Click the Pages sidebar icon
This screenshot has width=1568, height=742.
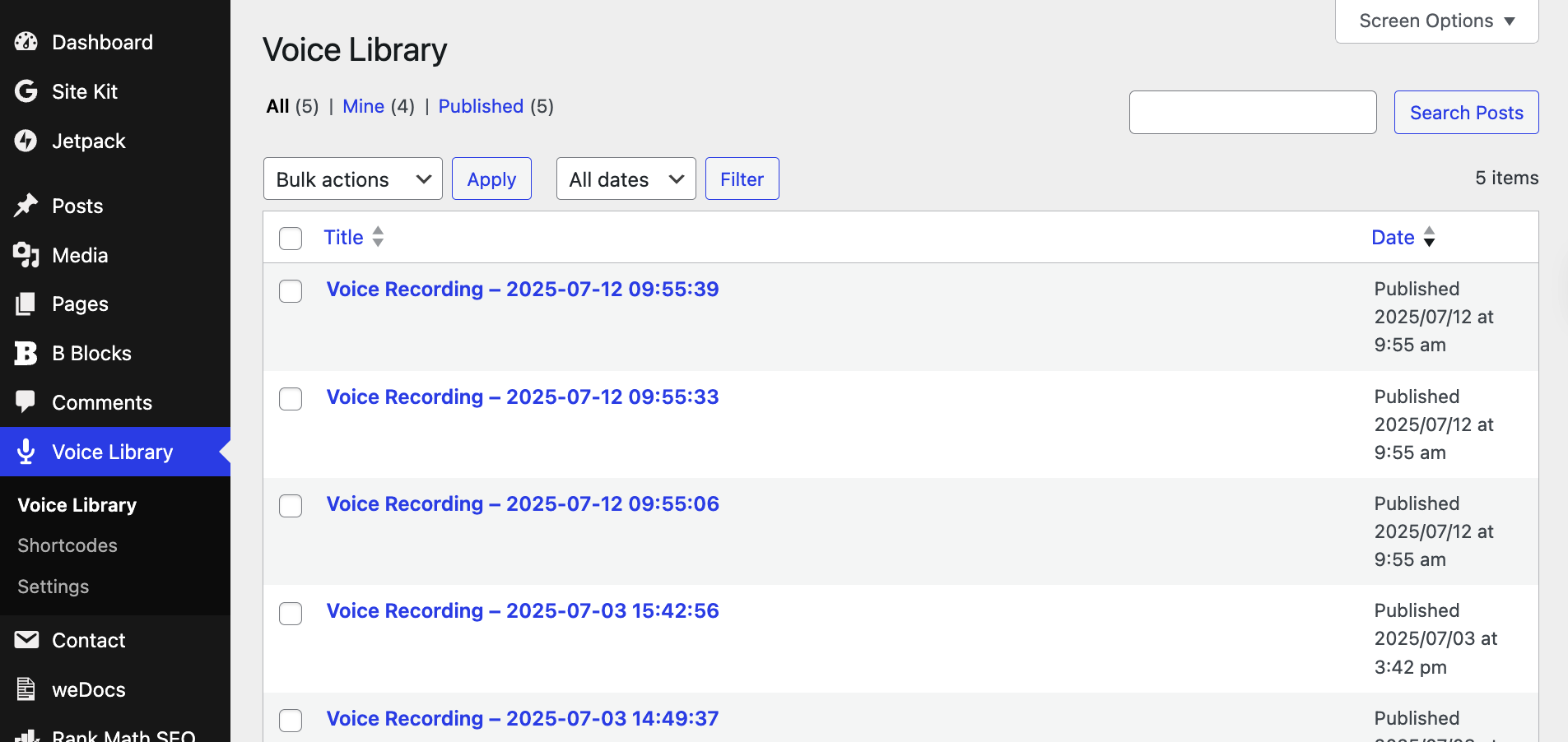point(26,303)
